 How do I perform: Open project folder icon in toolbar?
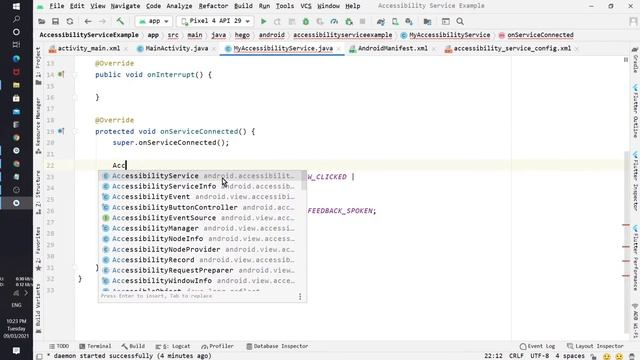coord(42,21)
